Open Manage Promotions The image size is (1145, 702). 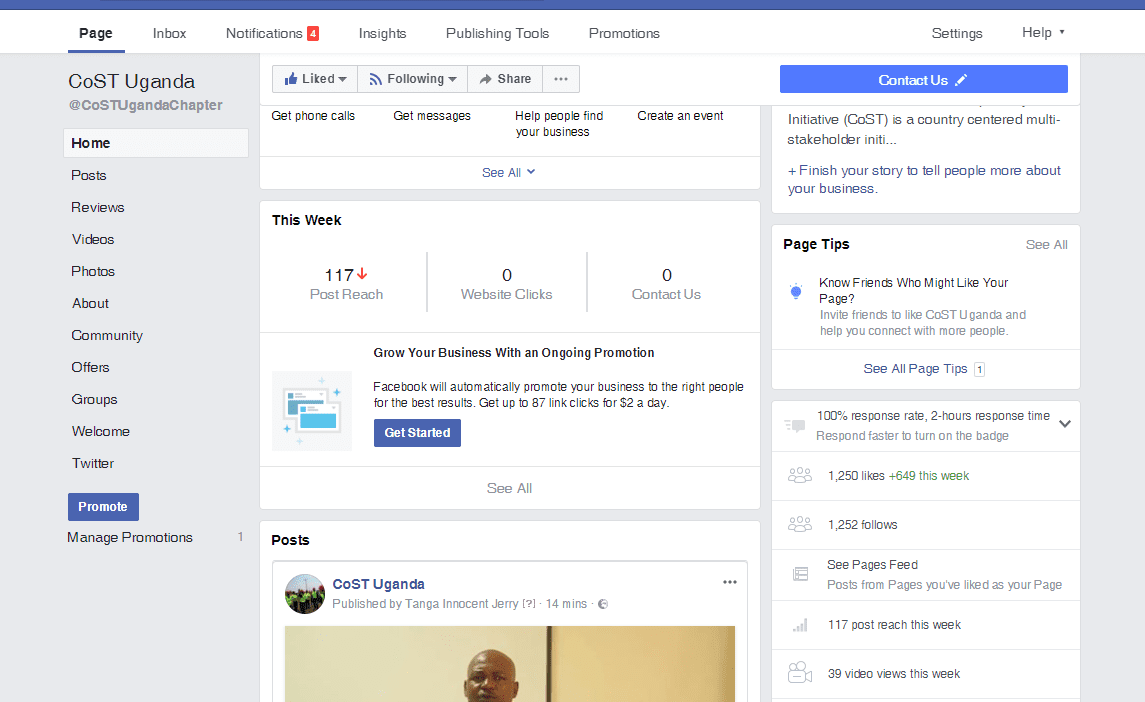pos(130,538)
